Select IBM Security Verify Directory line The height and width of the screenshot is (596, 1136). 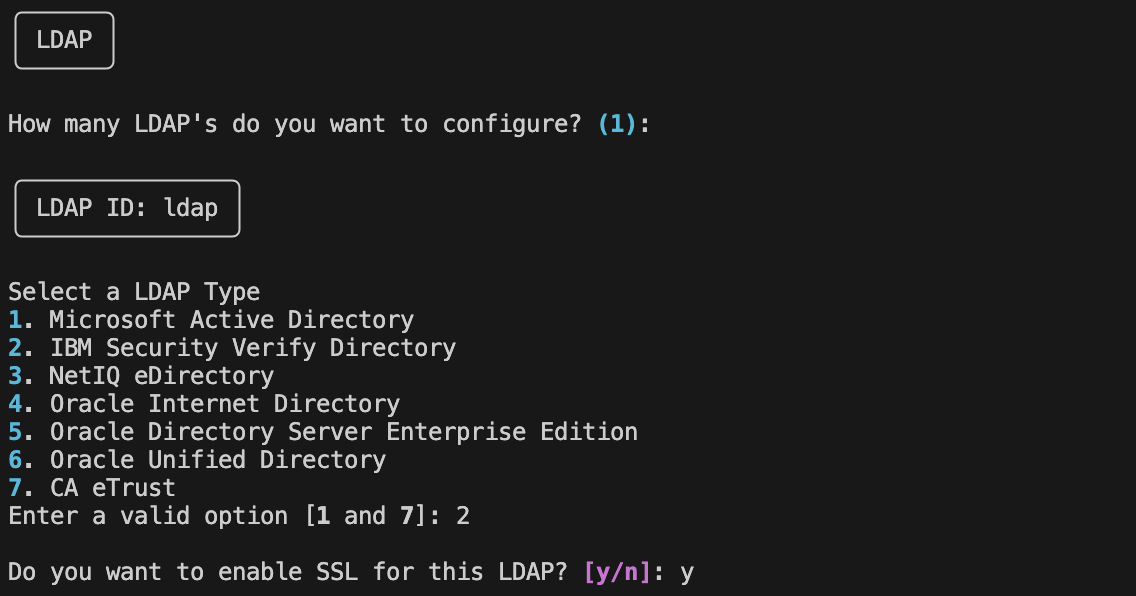click(x=232, y=348)
